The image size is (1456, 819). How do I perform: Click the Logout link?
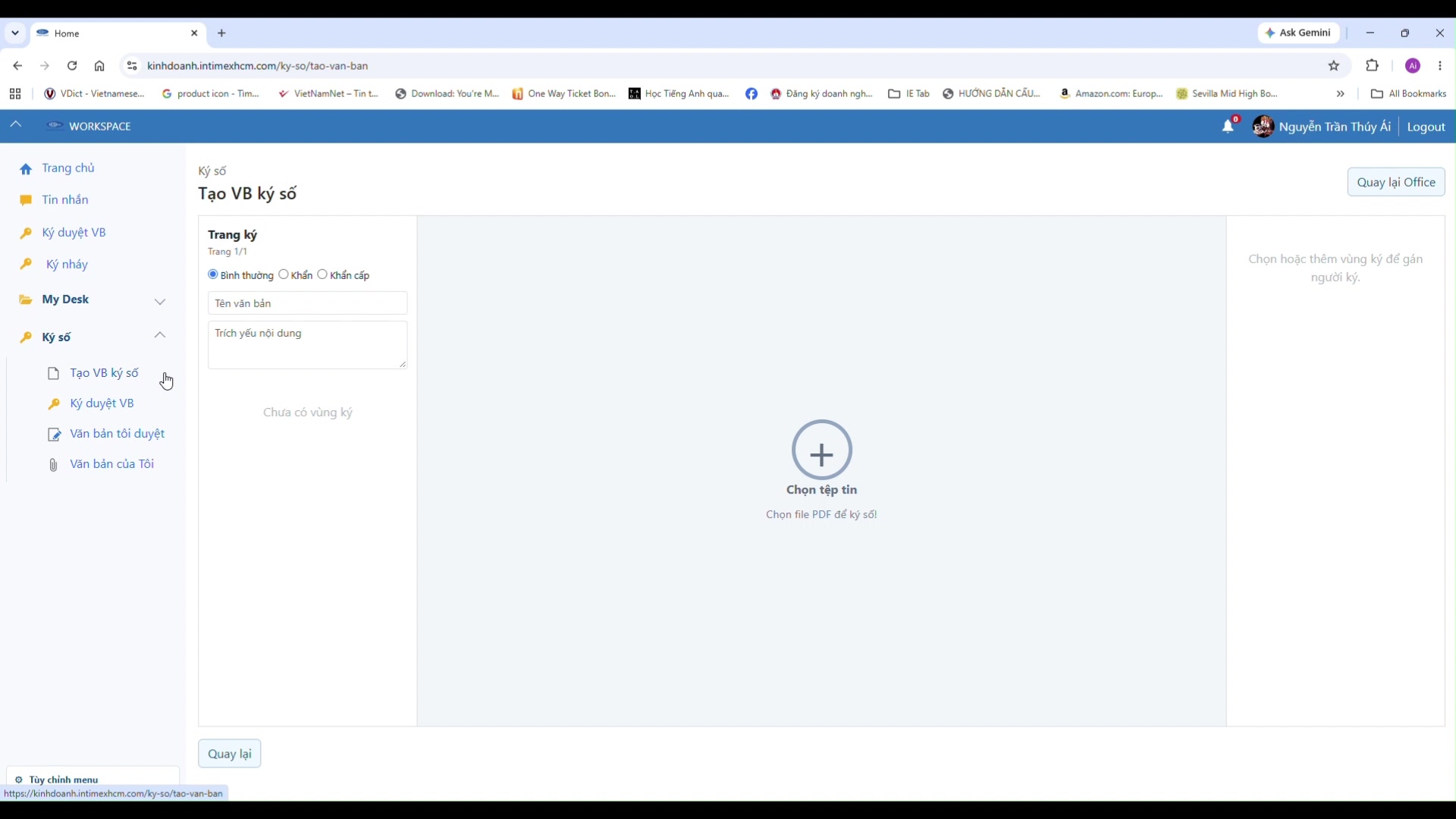1426,127
